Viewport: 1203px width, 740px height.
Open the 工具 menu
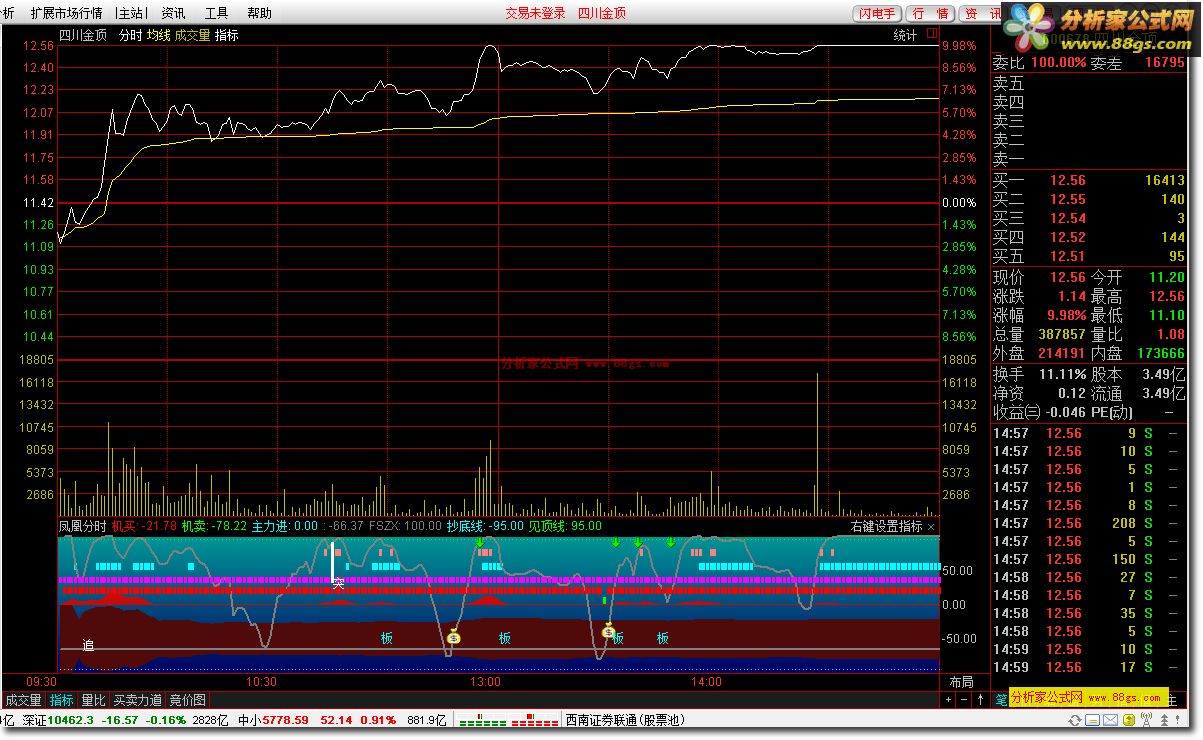pos(216,13)
